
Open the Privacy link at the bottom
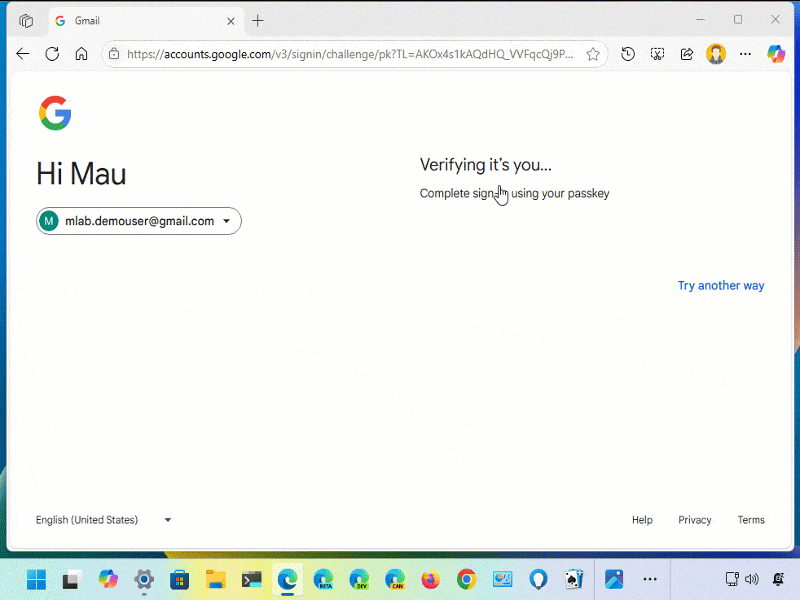(x=695, y=519)
